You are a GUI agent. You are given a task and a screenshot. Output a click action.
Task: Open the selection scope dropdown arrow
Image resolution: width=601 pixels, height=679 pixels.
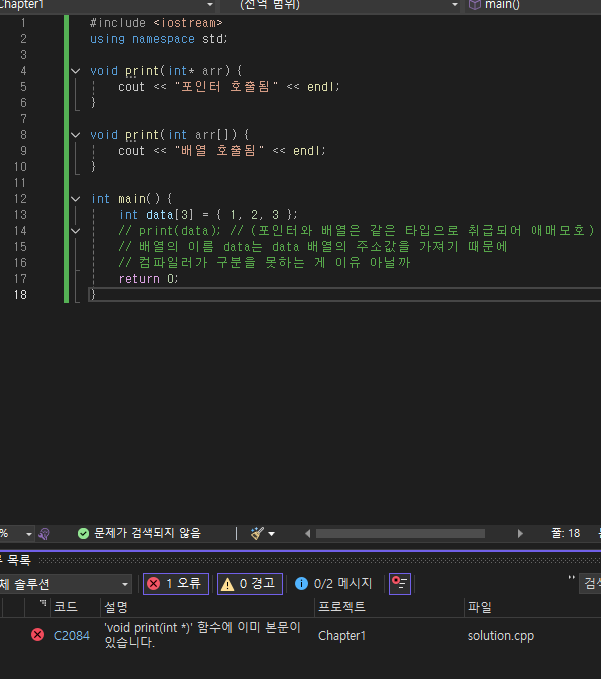click(455, 5)
